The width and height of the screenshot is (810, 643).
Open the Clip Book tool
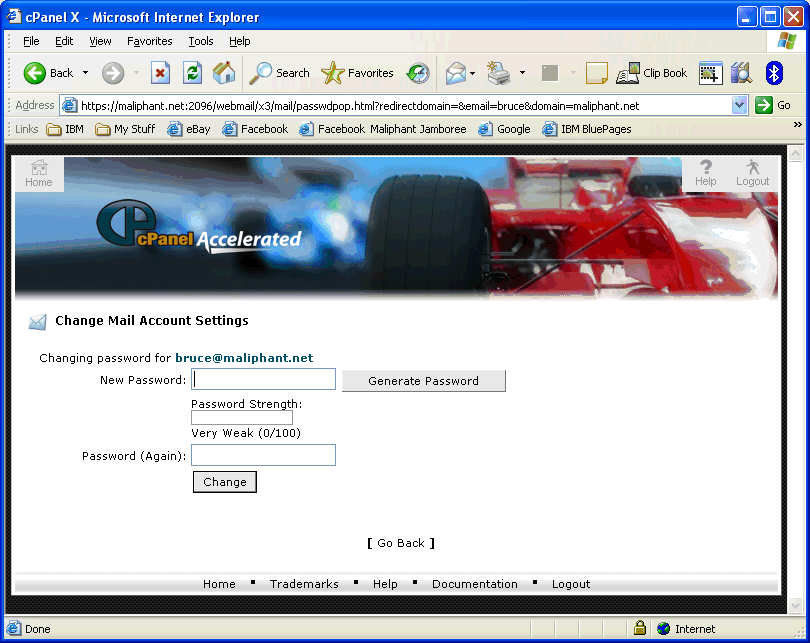point(652,73)
